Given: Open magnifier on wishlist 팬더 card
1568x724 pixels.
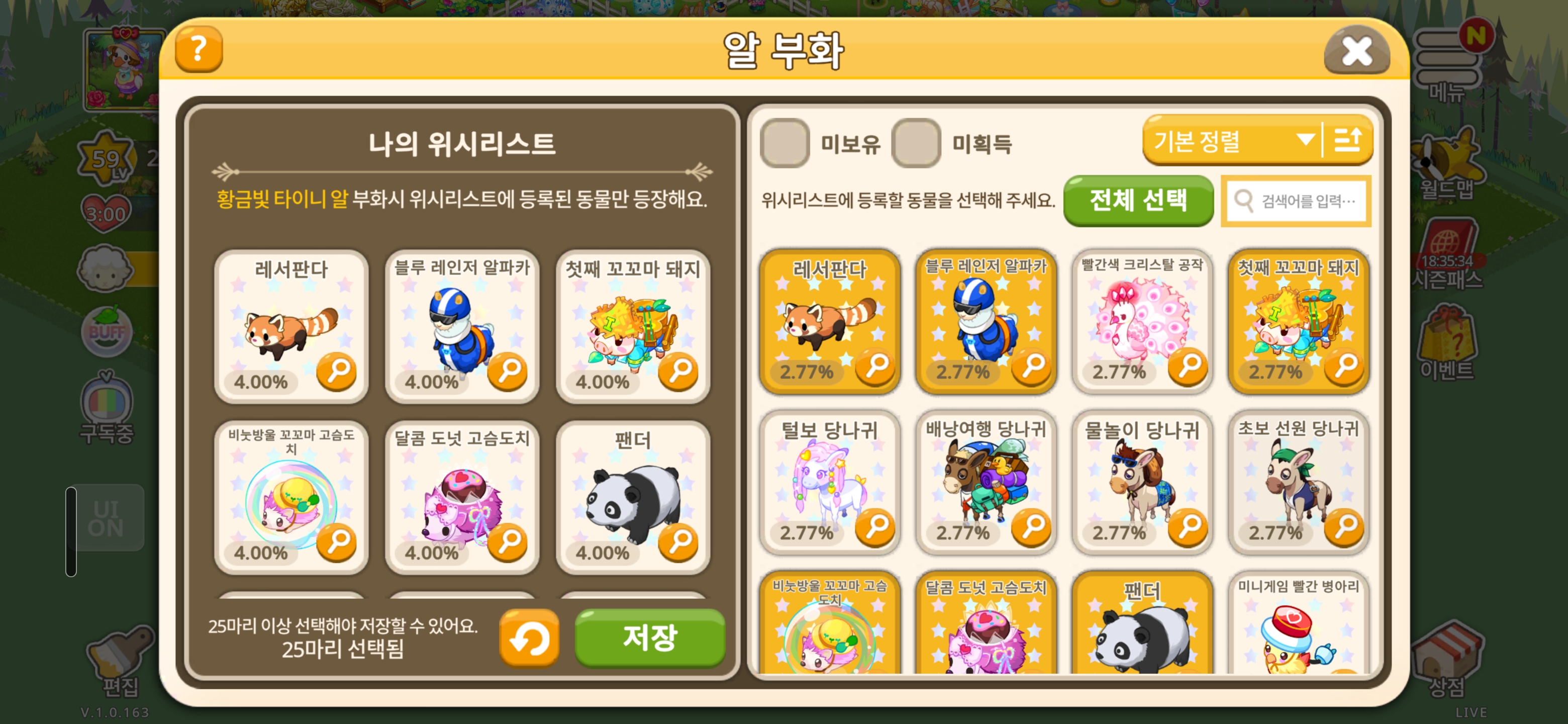Looking at the screenshot, I should point(678,541).
